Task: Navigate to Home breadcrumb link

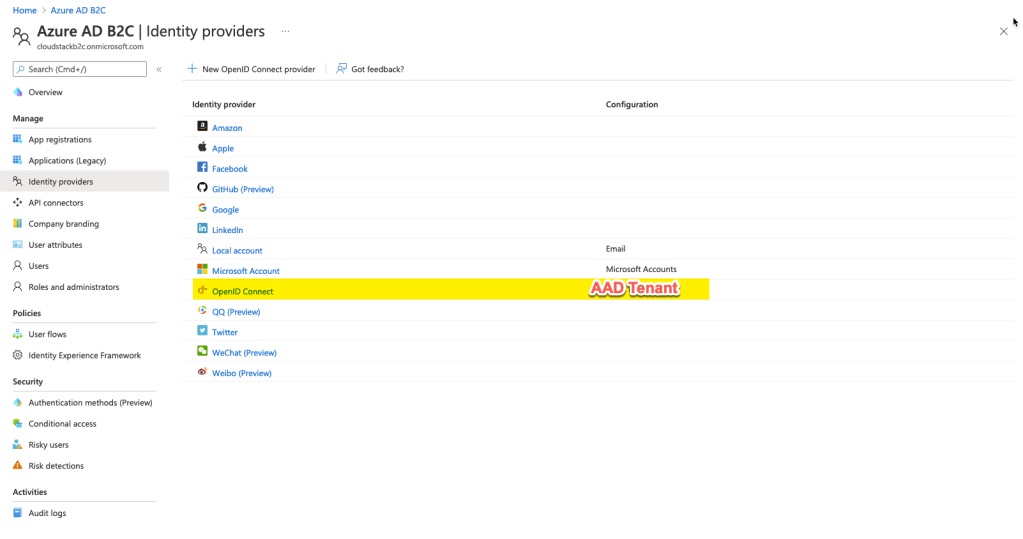Action: (x=24, y=10)
